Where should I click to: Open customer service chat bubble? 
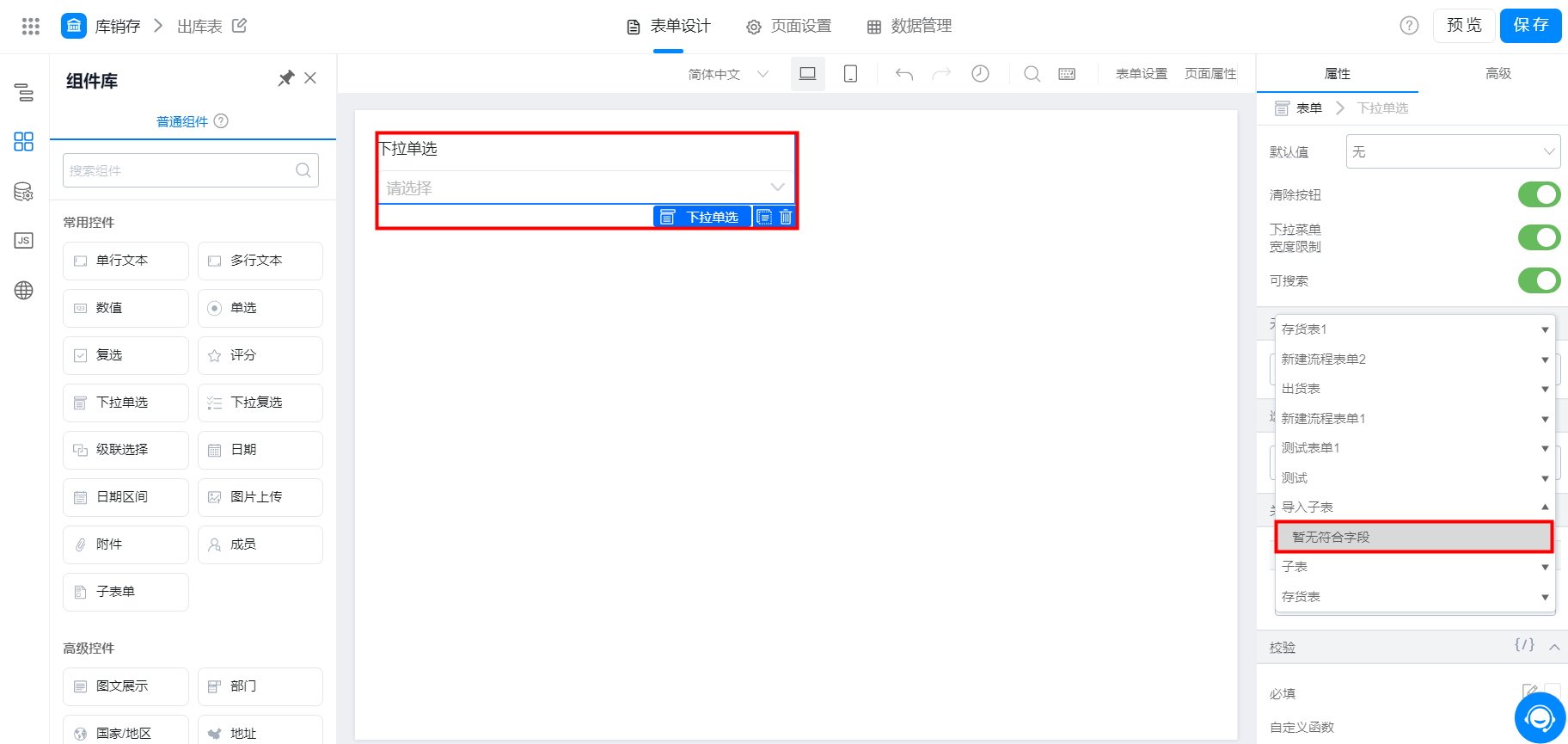coord(1540,717)
